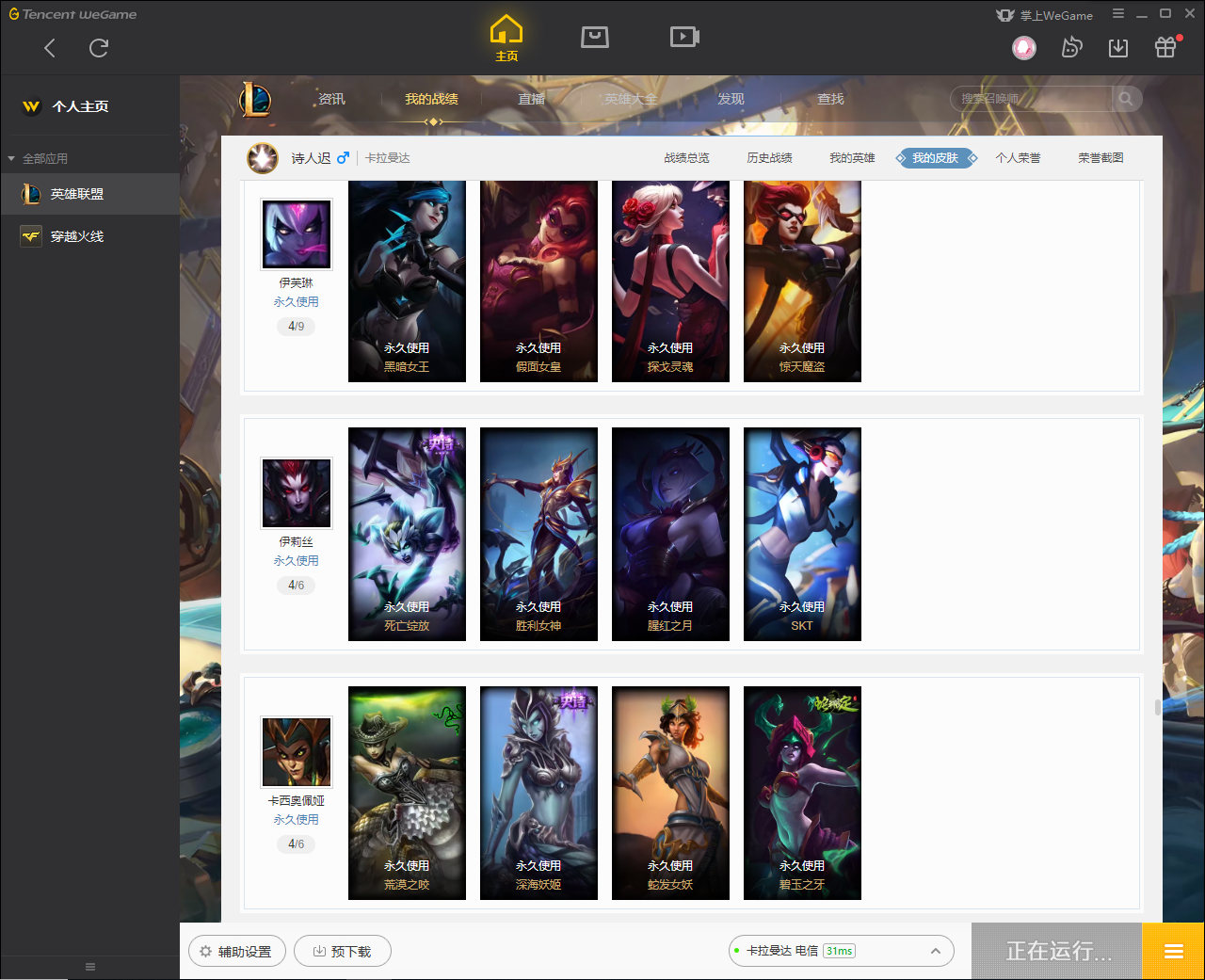
Task: Open 探戈灵魂 skin card
Action: [x=670, y=281]
